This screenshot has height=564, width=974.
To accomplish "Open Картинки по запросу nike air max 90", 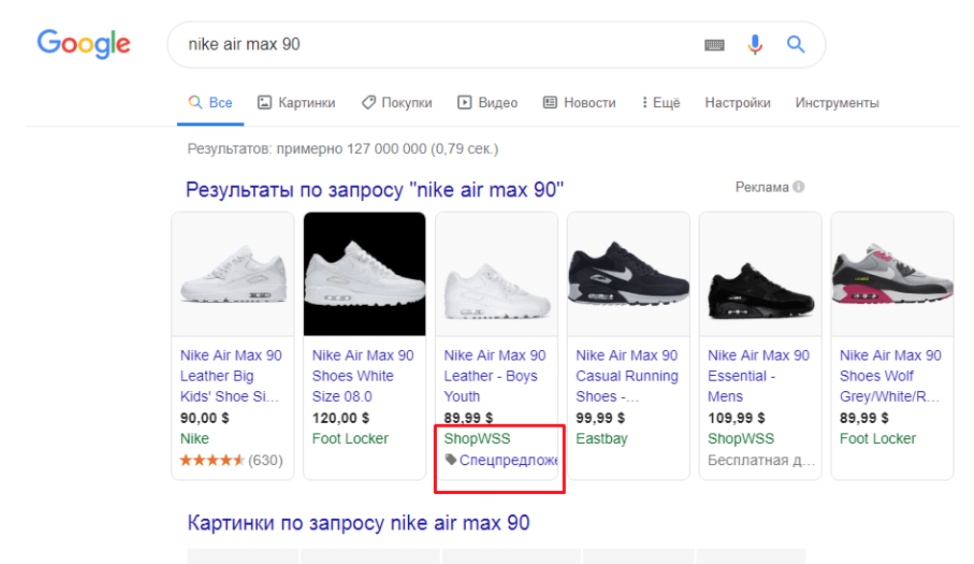I will point(358,523).
